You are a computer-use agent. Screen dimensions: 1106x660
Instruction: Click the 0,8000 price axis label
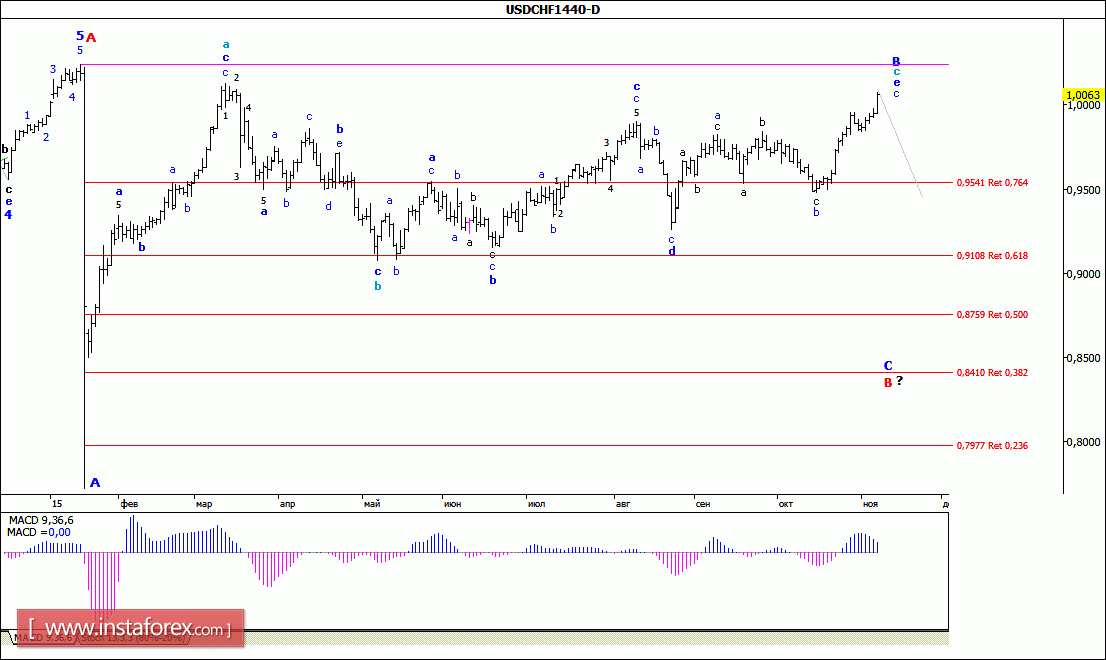coord(1083,442)
